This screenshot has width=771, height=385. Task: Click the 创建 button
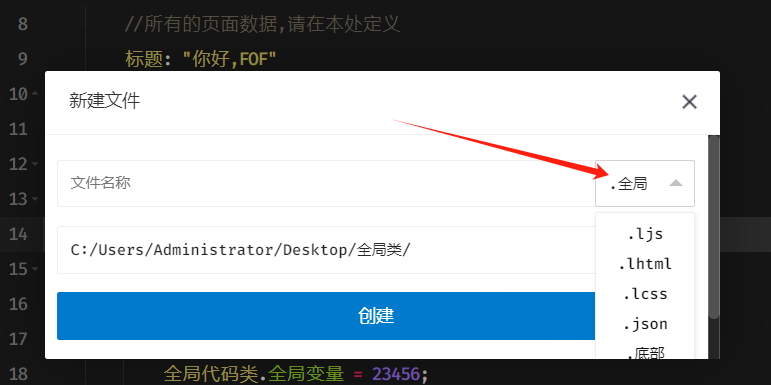click(x=326, y=316)
